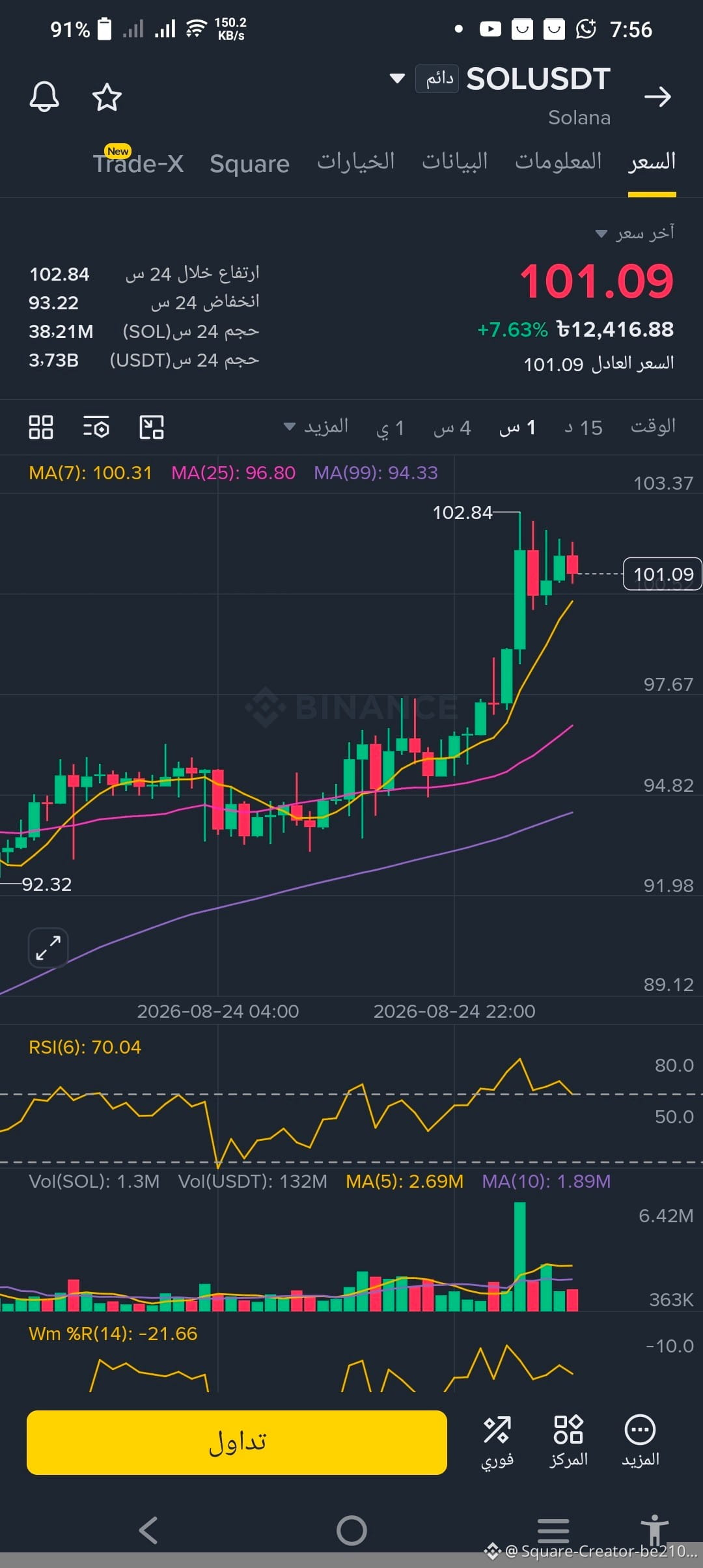Tap the ৳12,416.88 converted price
The height and width of the screenshot is (1568, 703).
615,329
